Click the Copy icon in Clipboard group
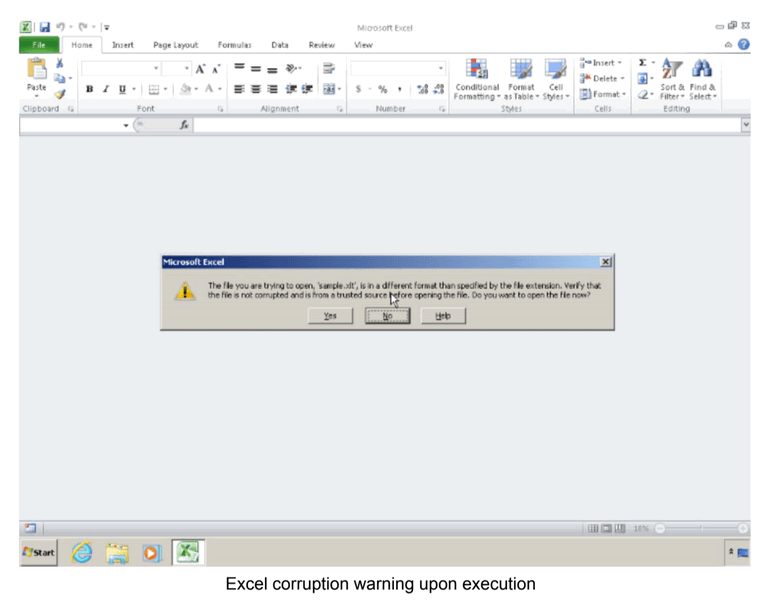 [59, 79]
